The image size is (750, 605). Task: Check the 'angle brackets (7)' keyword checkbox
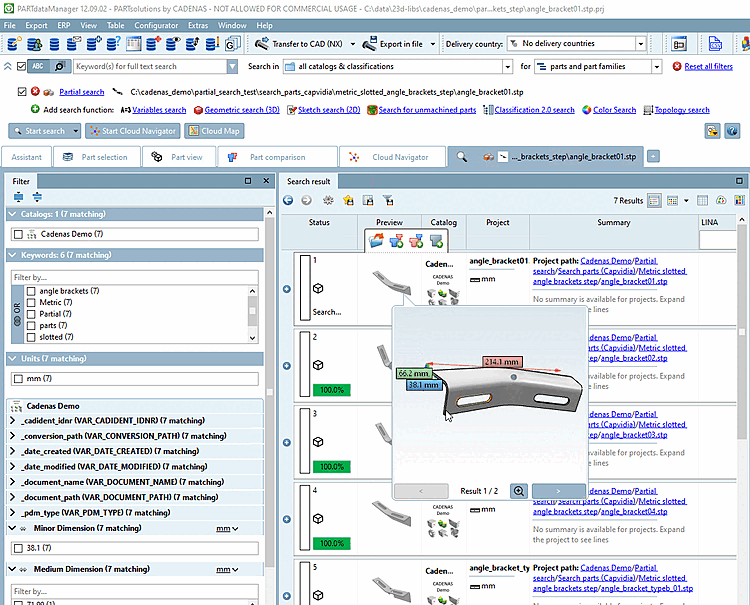tap(31, 291)
